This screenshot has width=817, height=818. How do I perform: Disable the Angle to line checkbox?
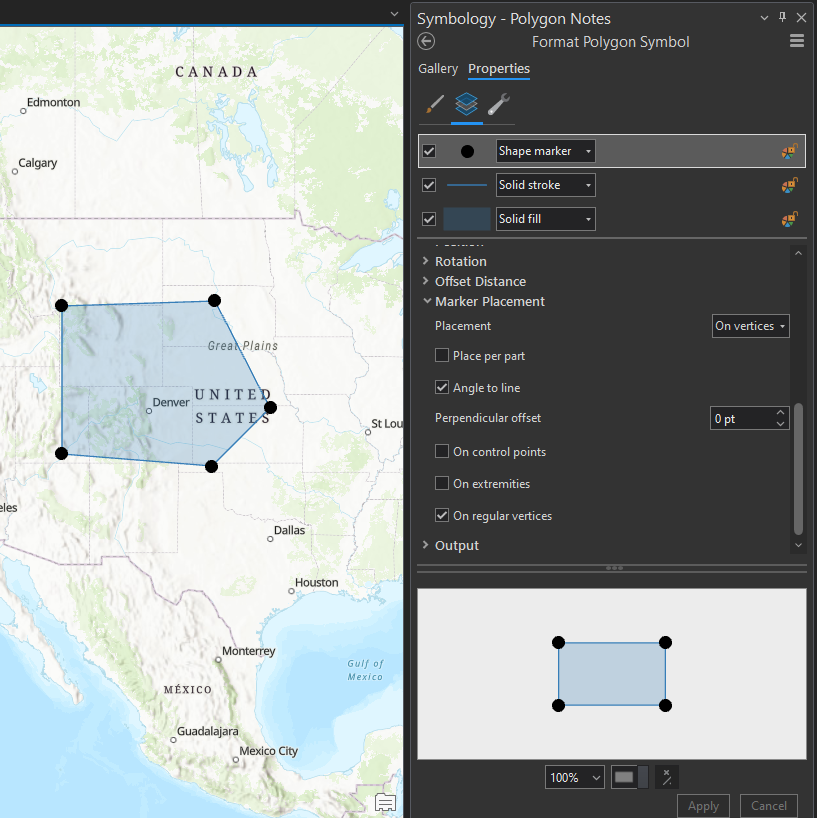coord(441,387)
